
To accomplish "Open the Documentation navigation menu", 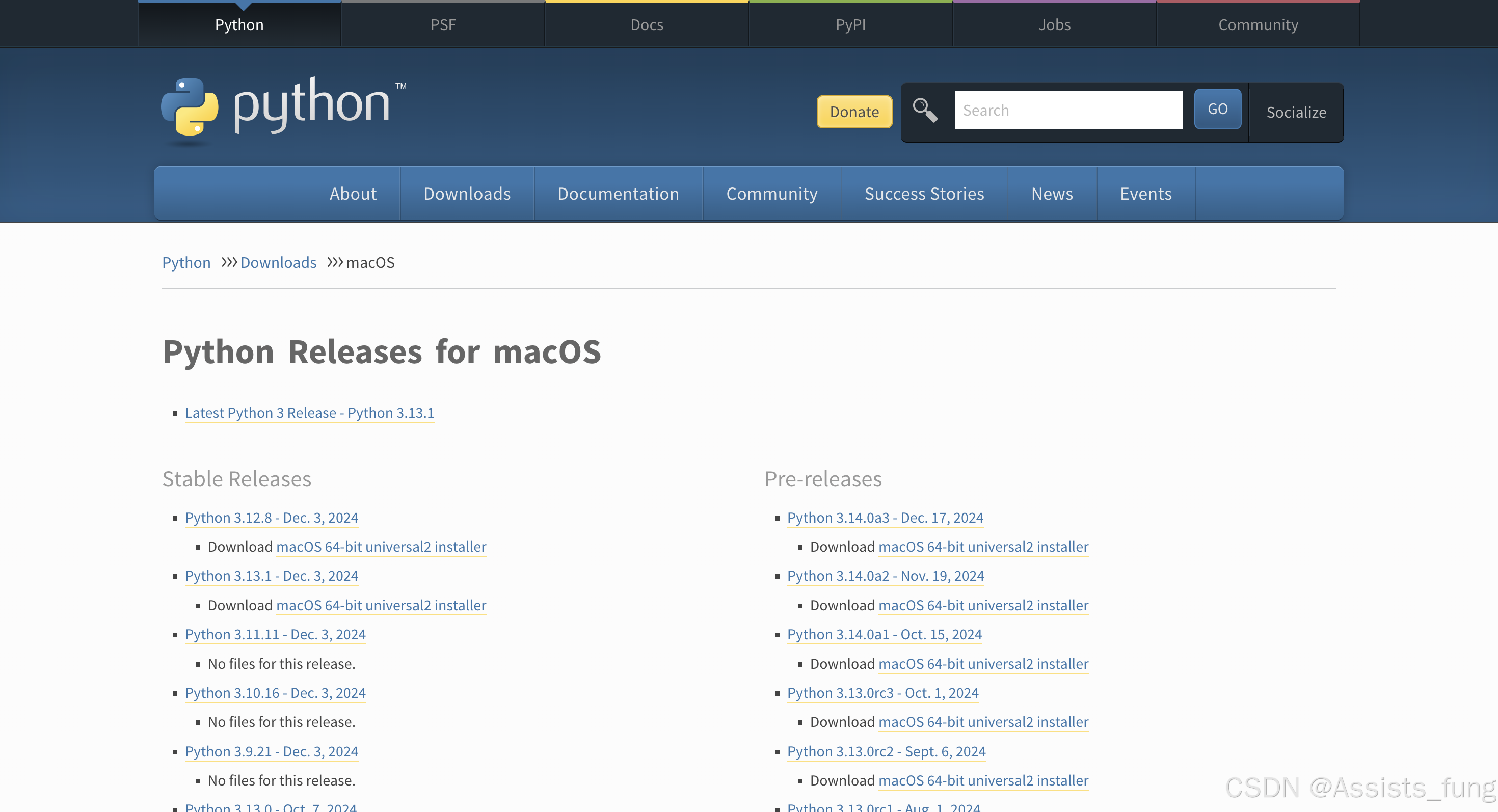I will [x=618, y=194].
